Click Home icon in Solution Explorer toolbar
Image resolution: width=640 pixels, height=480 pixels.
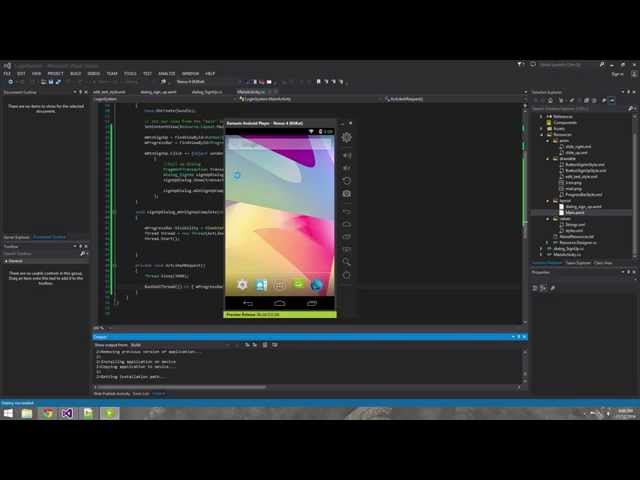[550, 100]
